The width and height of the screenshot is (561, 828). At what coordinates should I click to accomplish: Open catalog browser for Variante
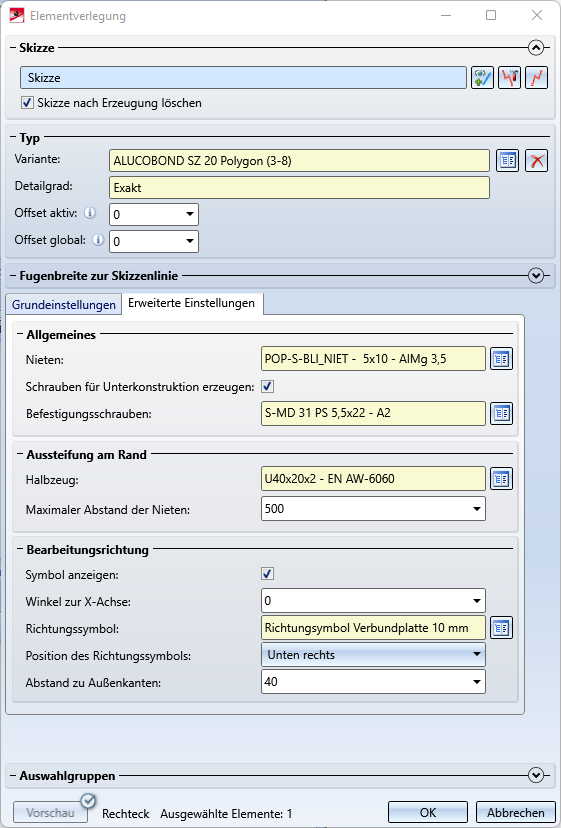tap(508, 161)
